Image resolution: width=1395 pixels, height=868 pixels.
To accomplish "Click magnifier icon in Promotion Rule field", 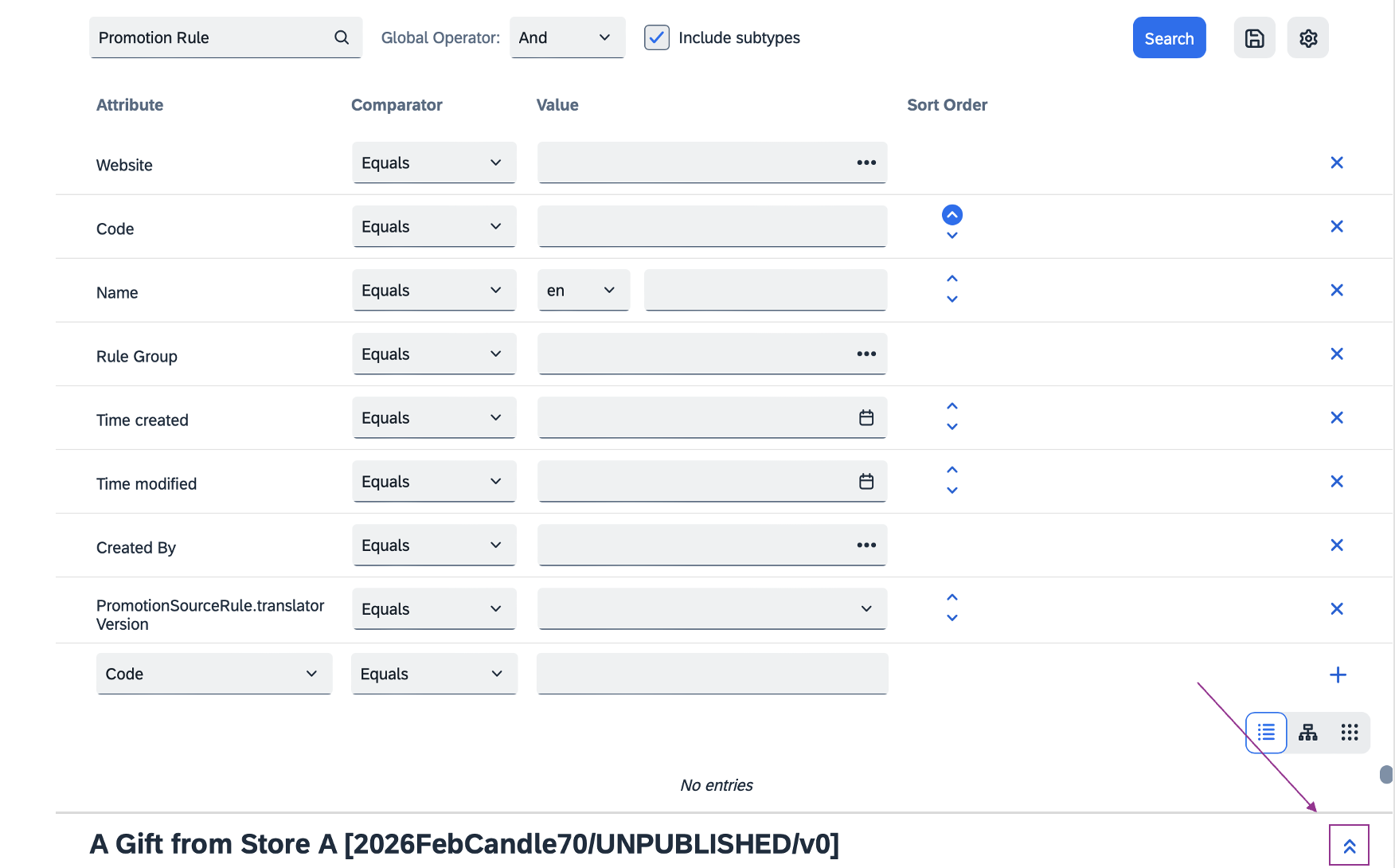I will [x=342, y=37].
